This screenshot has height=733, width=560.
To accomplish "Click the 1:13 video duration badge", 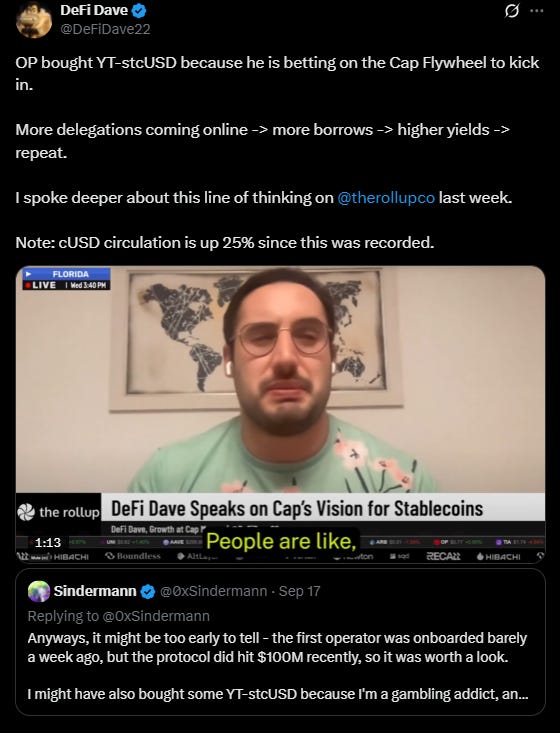I will (48, 542).
